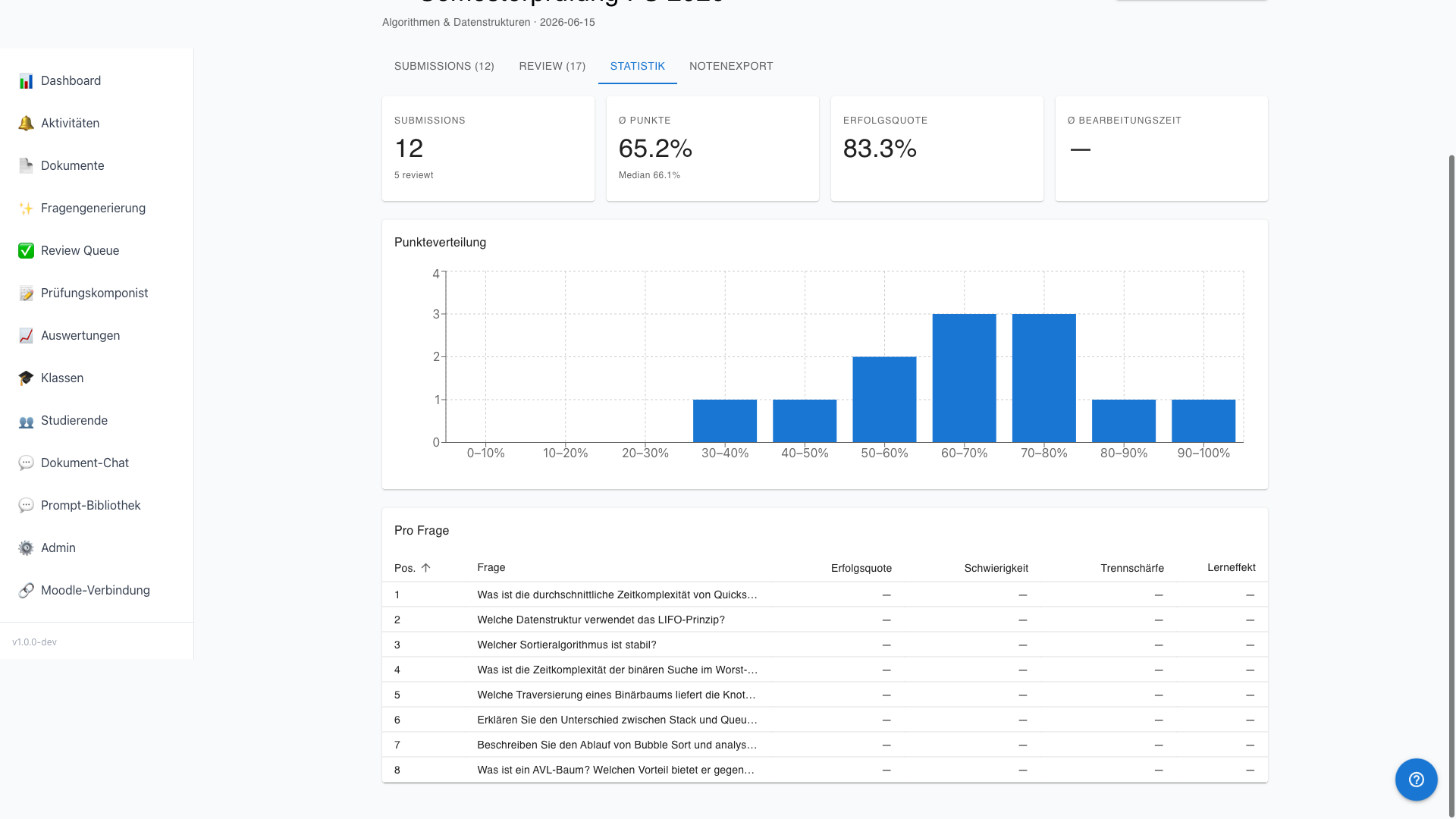Click the Admin gear icon
Image resolution: width=1456 pixels, height=819 pixels.
26,548
